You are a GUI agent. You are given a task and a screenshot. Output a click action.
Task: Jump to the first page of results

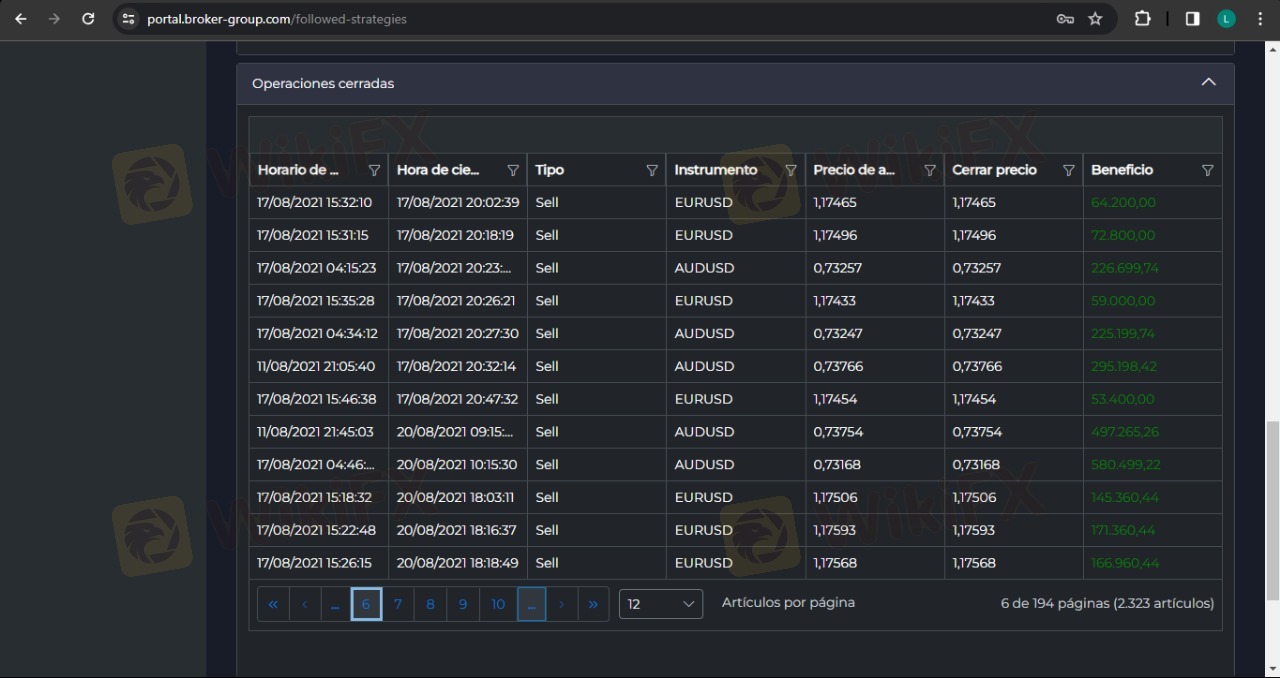click(x=273, y=604)
